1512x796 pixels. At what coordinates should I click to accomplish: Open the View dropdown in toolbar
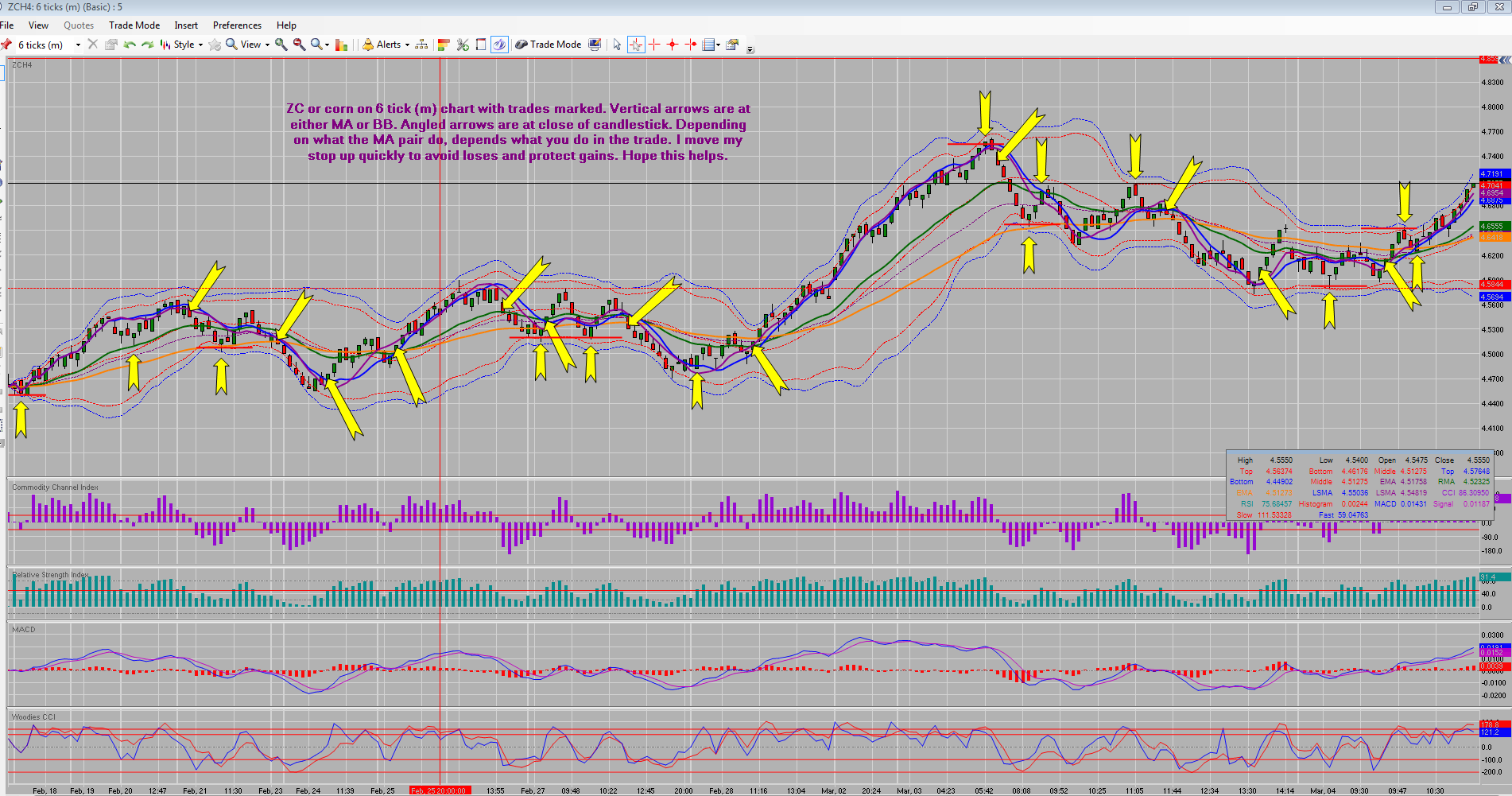[248, 45]
